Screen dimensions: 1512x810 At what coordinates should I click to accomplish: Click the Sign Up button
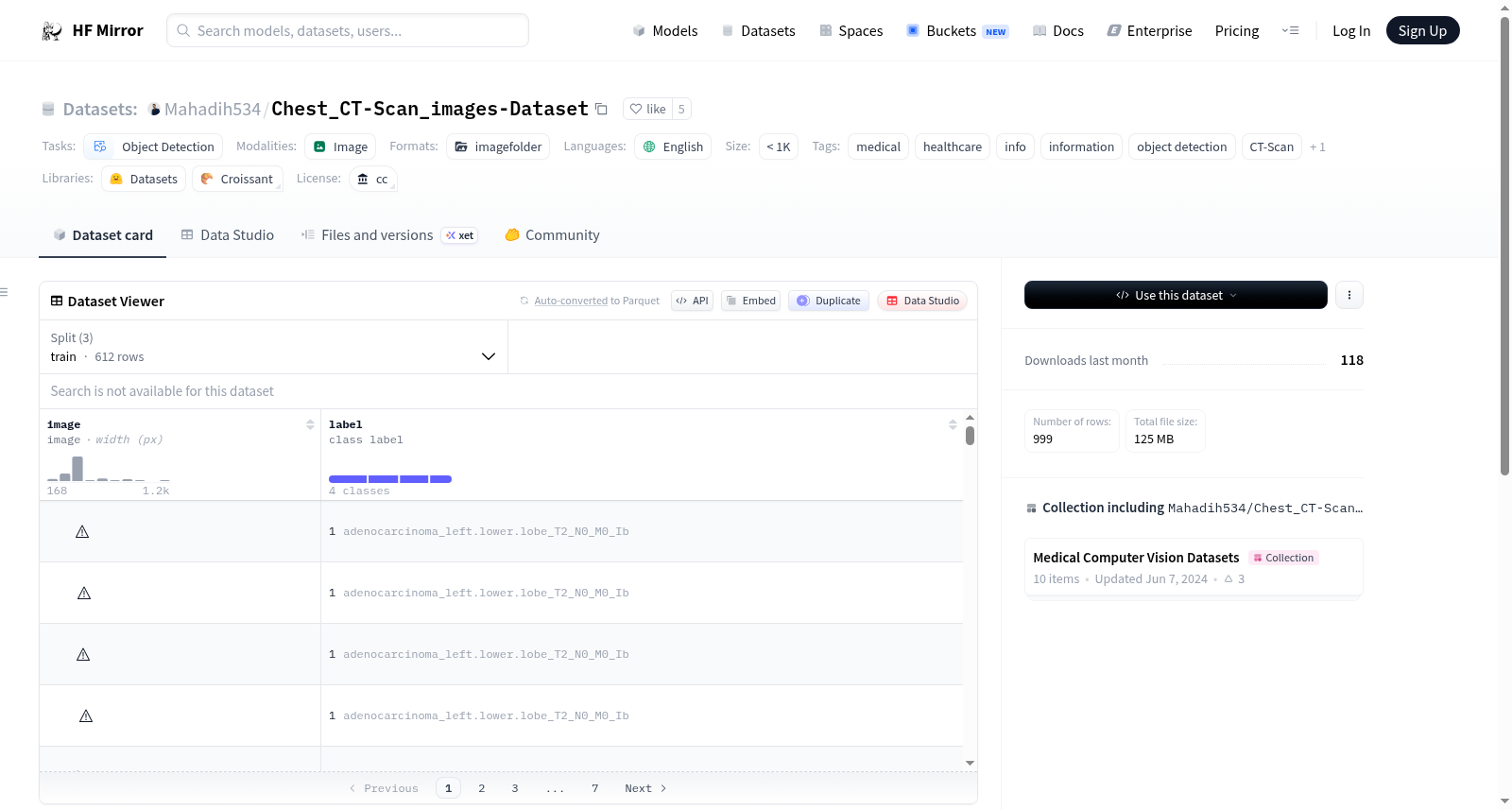[1422, 30]
